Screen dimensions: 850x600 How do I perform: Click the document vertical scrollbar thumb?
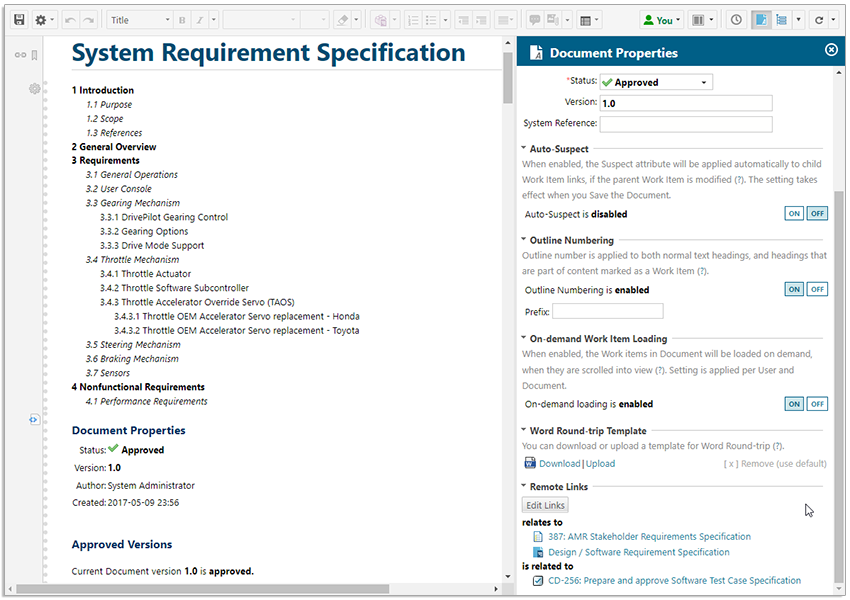pyautogui.click(x=507, y=78)
